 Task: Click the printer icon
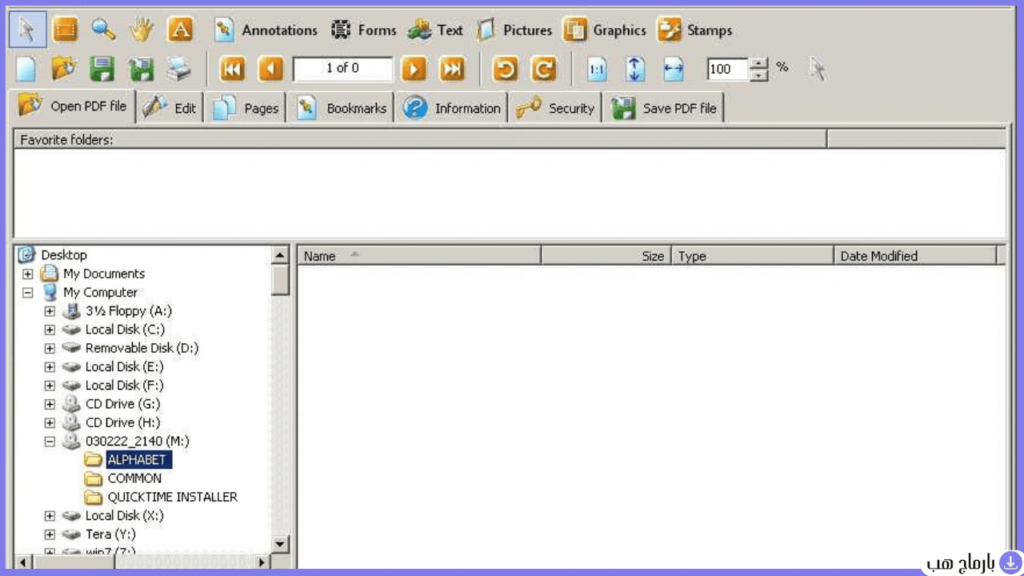[179, 69]
